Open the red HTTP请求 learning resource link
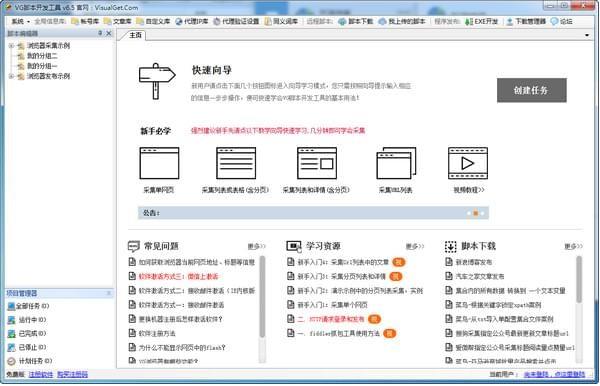Image resolution: width=600 pixels, height=386 pixels. 331,319
